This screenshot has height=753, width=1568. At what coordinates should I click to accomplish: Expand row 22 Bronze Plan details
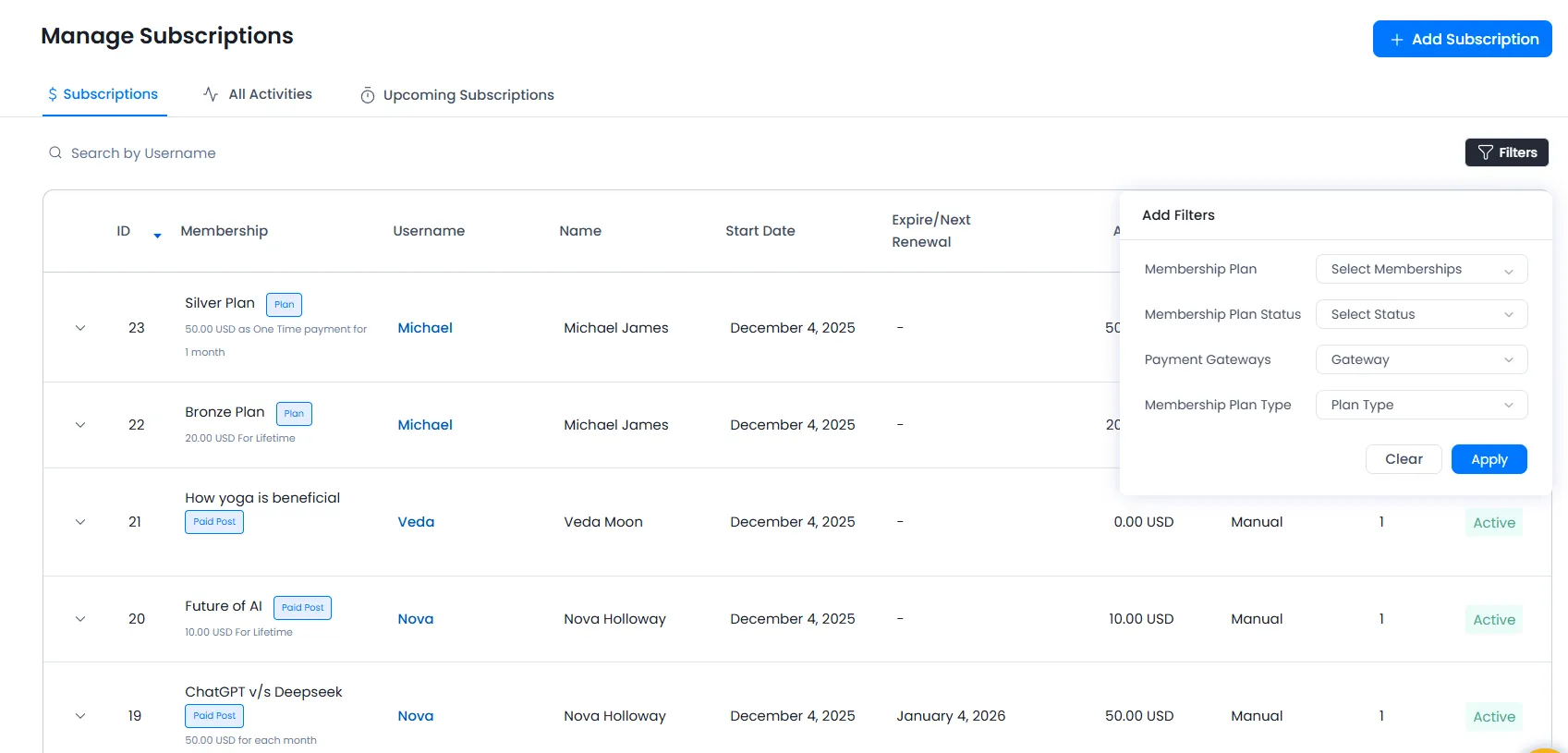point(80,425)
